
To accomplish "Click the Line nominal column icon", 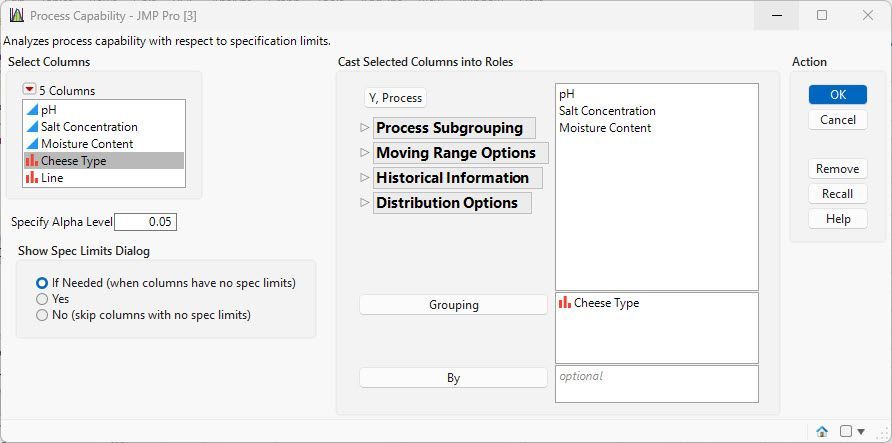I will click(x=32, y=178).
